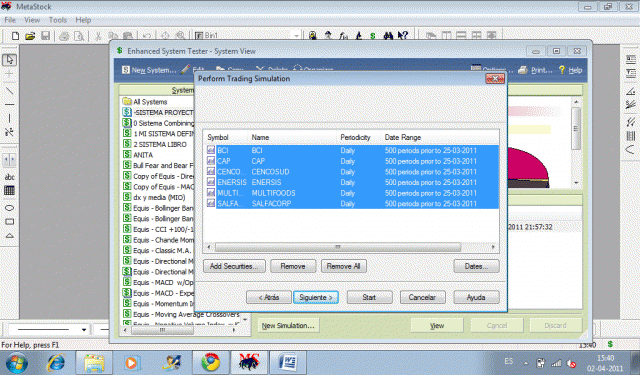Viewport: 640px width, 375px height.
Task: Open the File menu
Action: 10,20
